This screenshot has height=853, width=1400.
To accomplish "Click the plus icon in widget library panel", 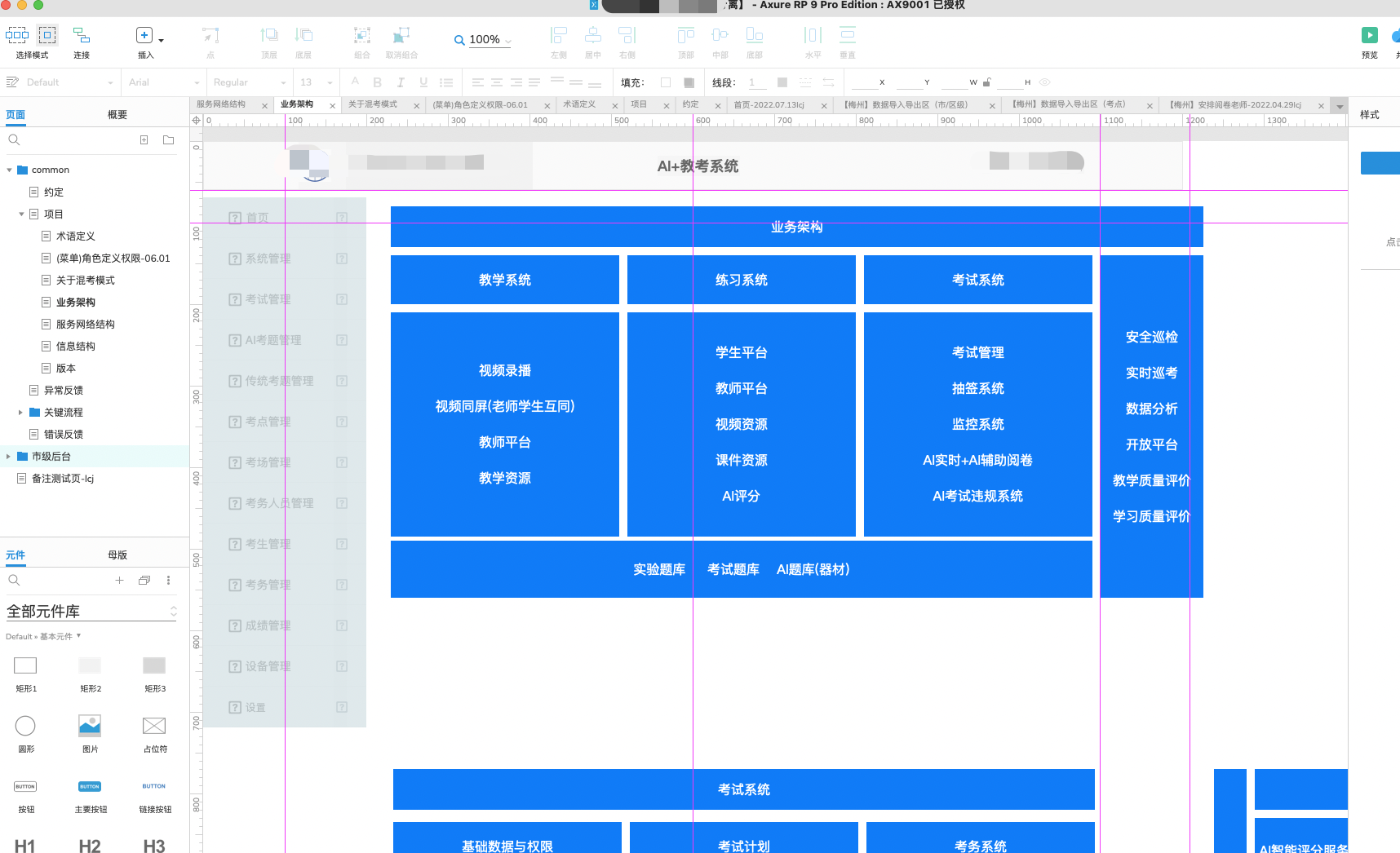I will 119,581.
